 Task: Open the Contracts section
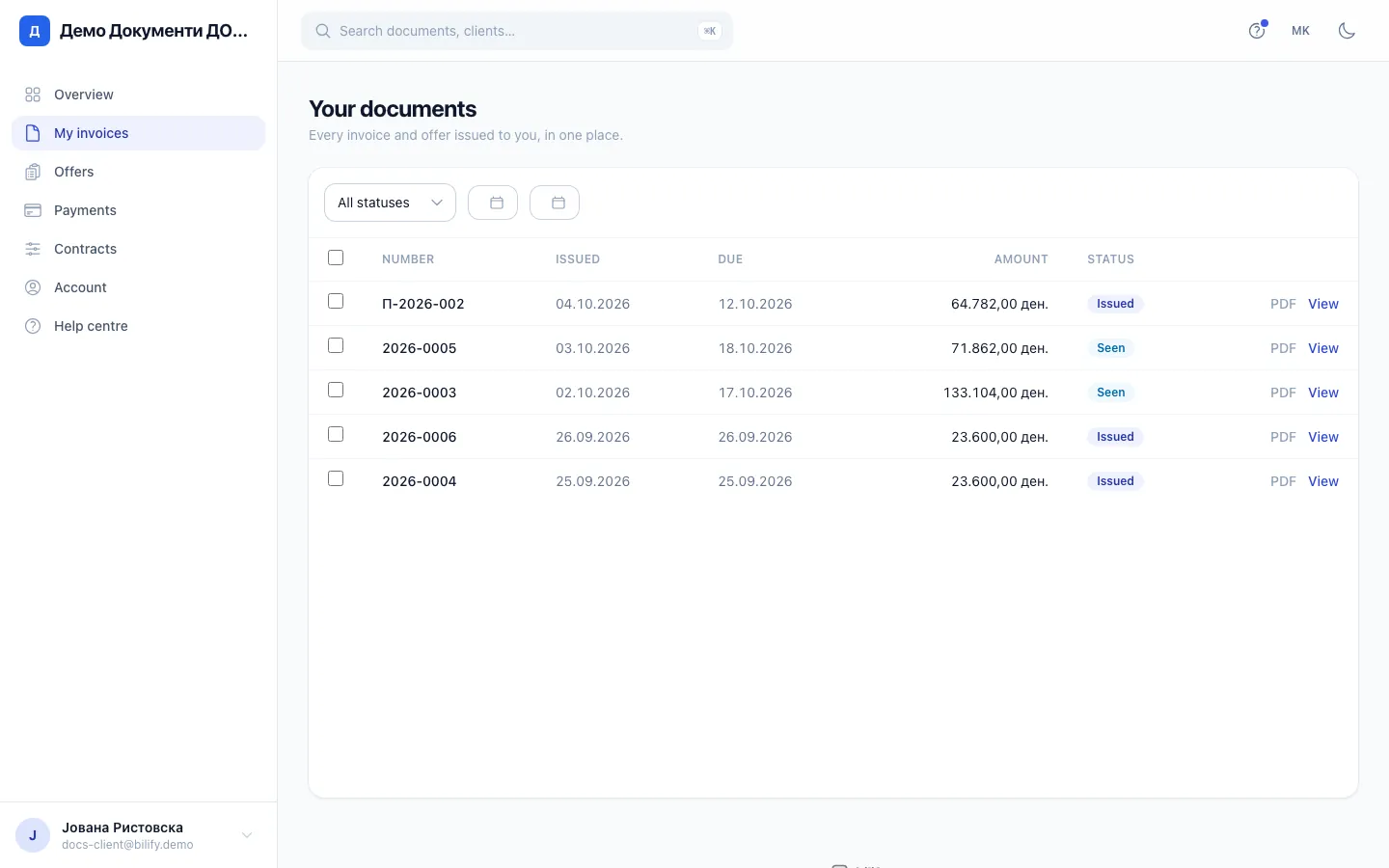139,249
